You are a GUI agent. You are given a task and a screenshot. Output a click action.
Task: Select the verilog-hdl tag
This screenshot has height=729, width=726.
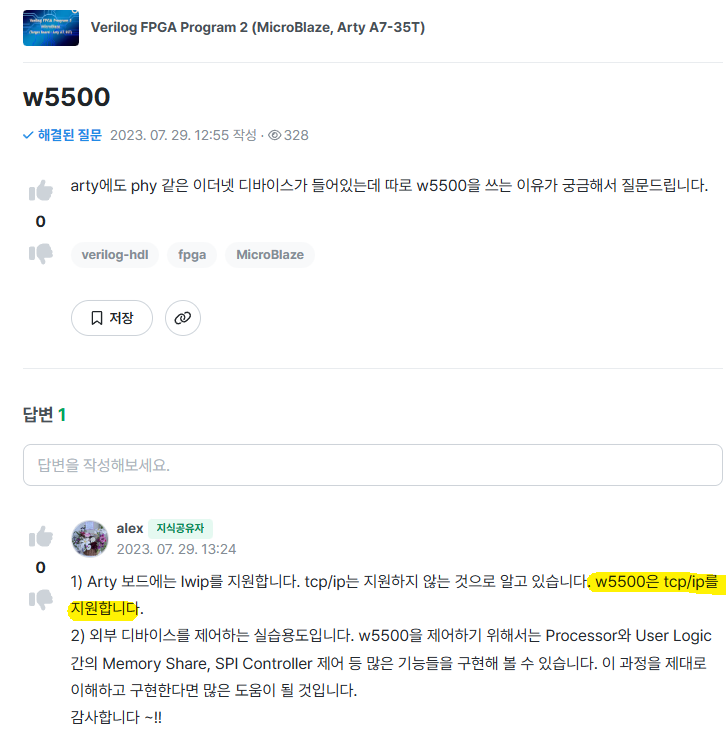tap(115, 255)
